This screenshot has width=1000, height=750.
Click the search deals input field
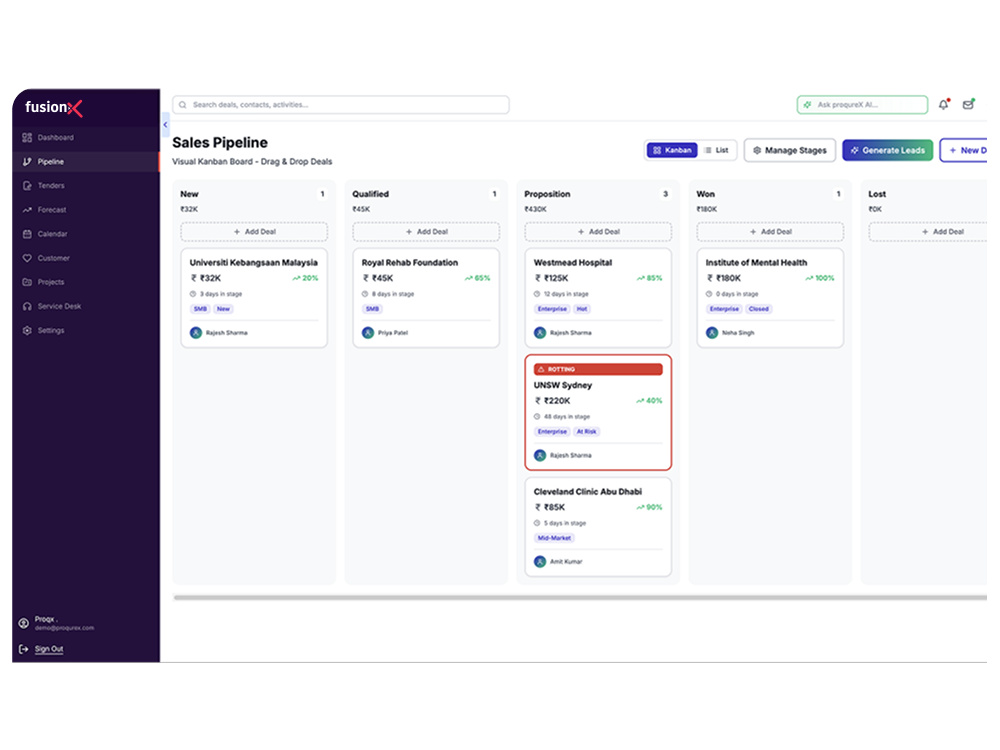coord(341,105)
